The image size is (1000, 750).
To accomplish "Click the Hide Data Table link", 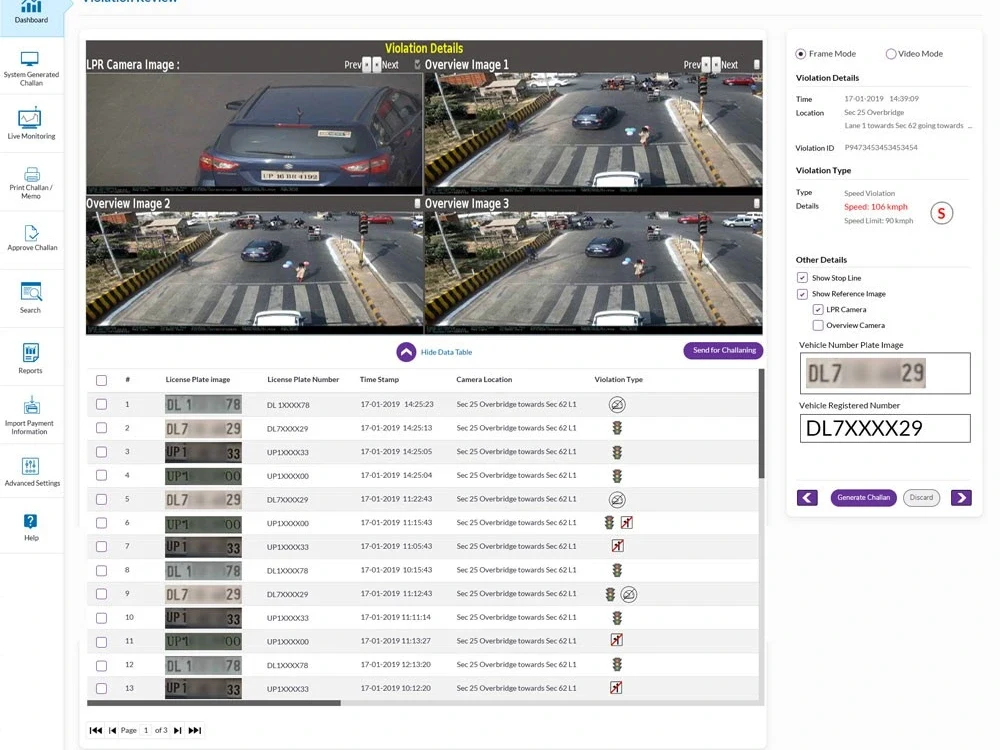I will coord(446,352).
